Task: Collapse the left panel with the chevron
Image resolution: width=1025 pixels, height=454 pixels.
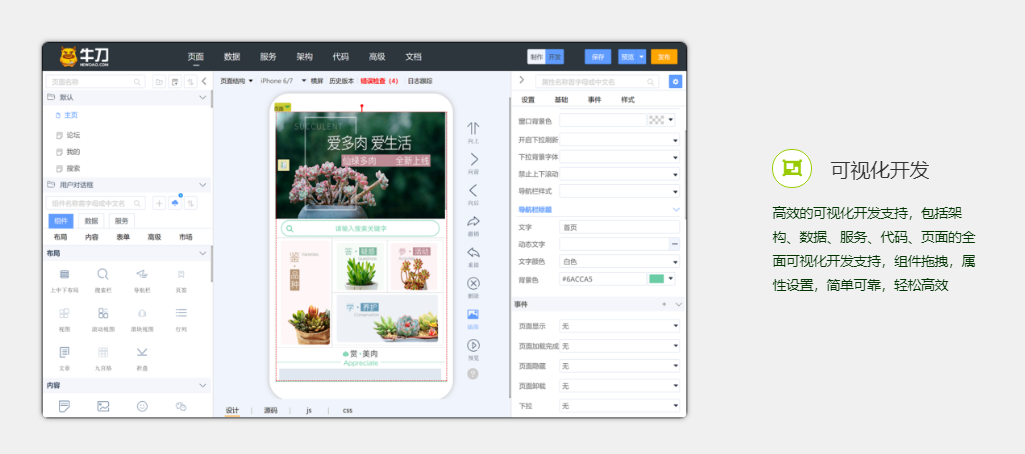Action: 204,82
